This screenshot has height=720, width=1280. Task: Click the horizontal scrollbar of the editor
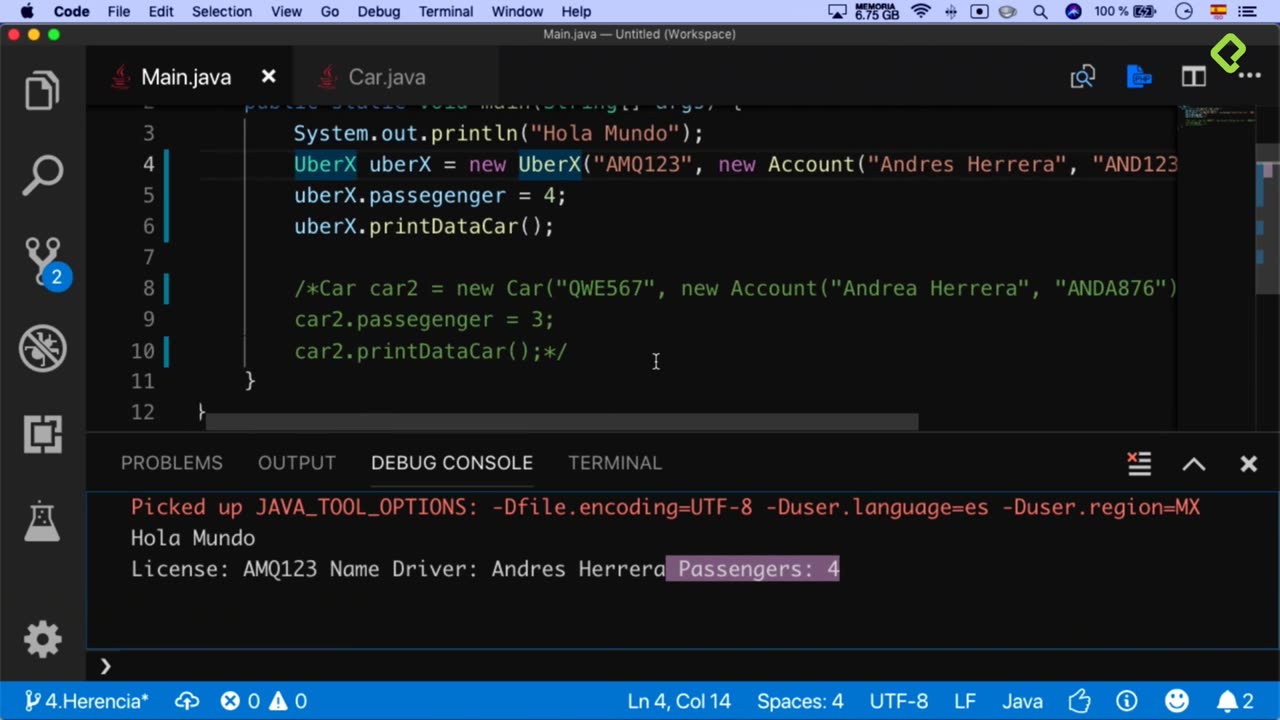[561, 422]
